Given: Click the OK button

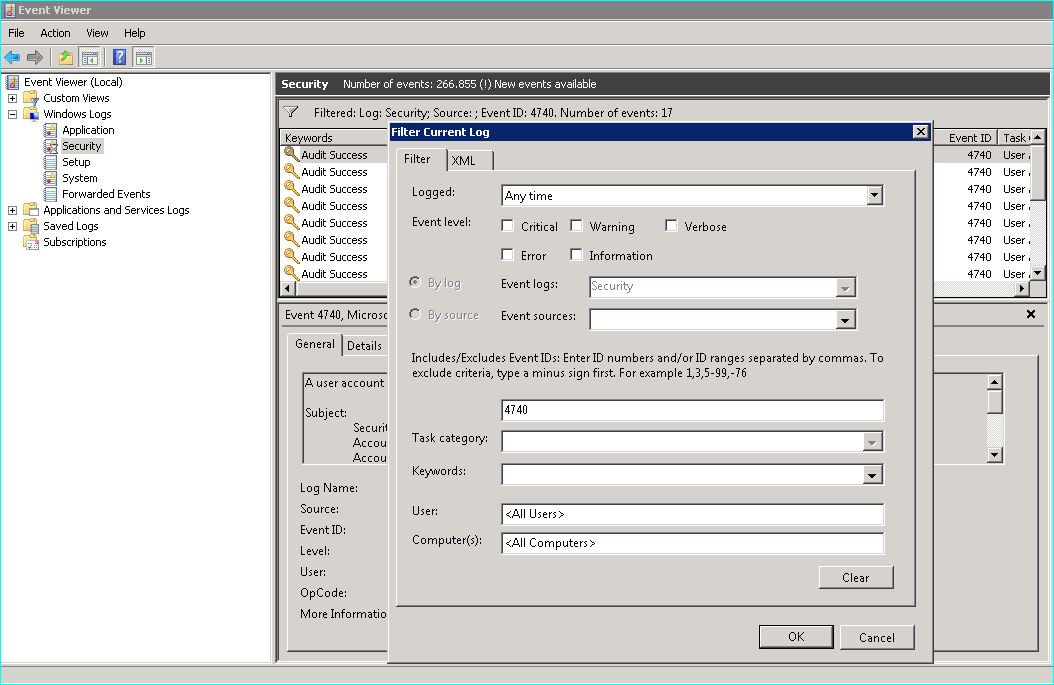Looking at the screenshot, I should [796, 637].
